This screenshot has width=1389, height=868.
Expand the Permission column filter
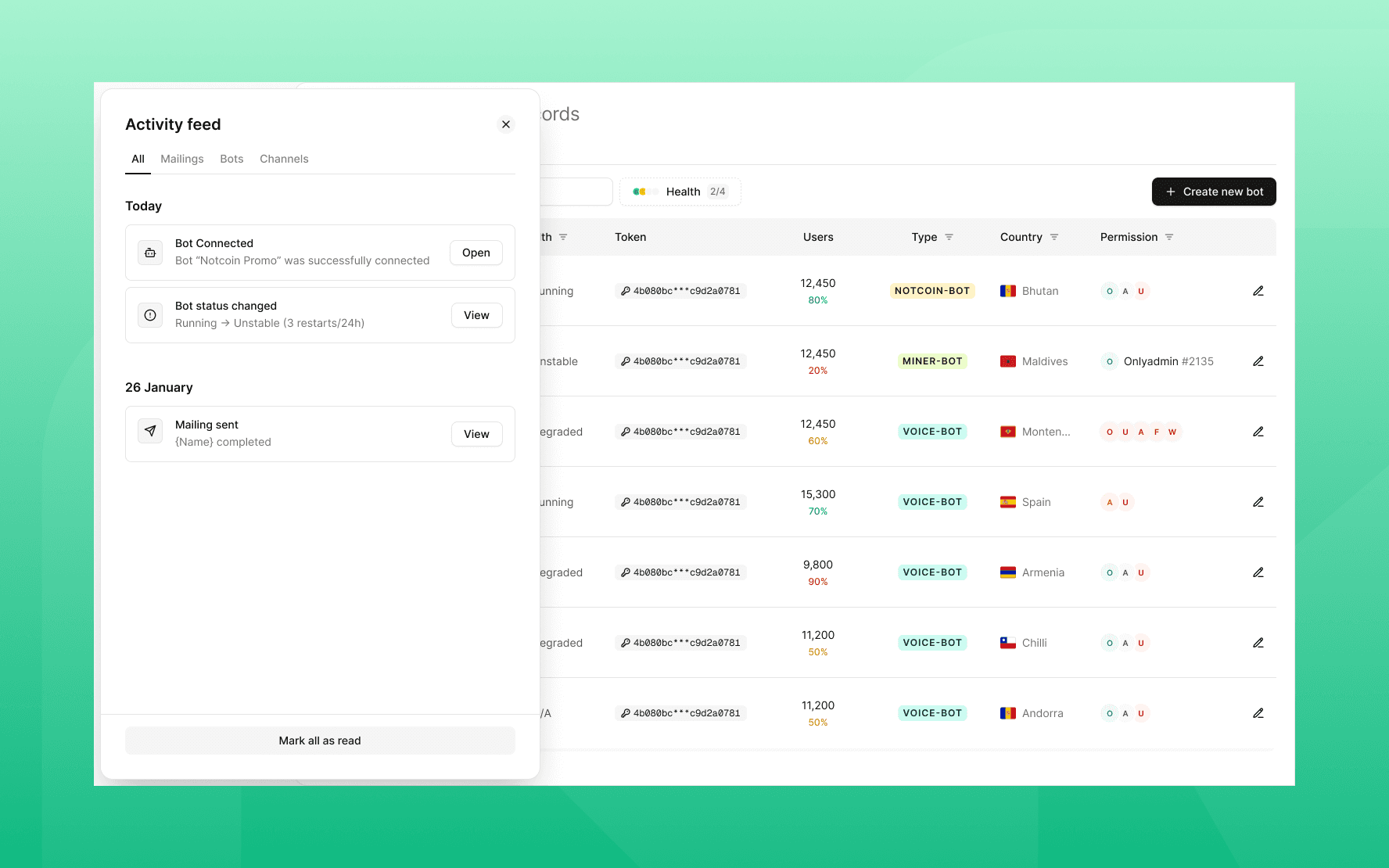click(x=1168, y=237)
